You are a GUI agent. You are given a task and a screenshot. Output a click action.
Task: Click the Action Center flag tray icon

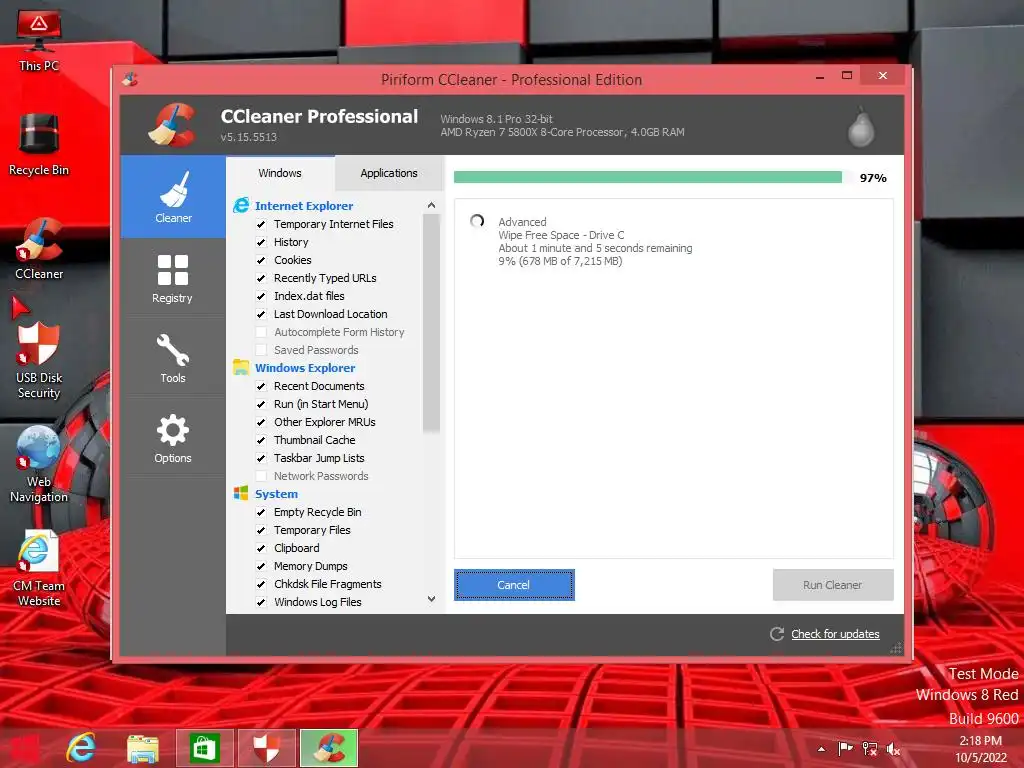click(845, 748)
